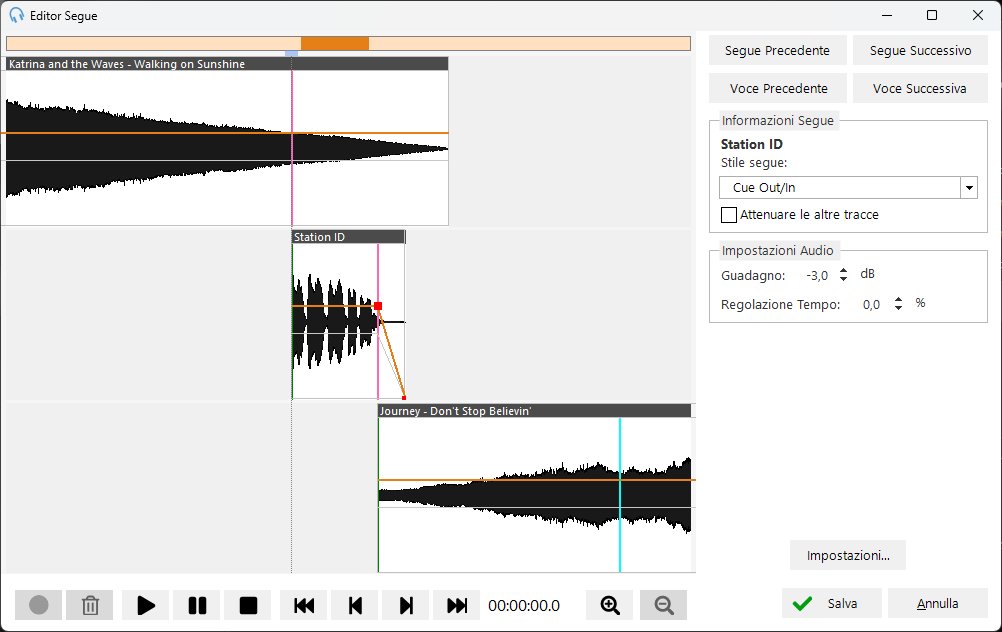Select Katrina and the Waves track header
1002x632 pixels.
(227, 64)
